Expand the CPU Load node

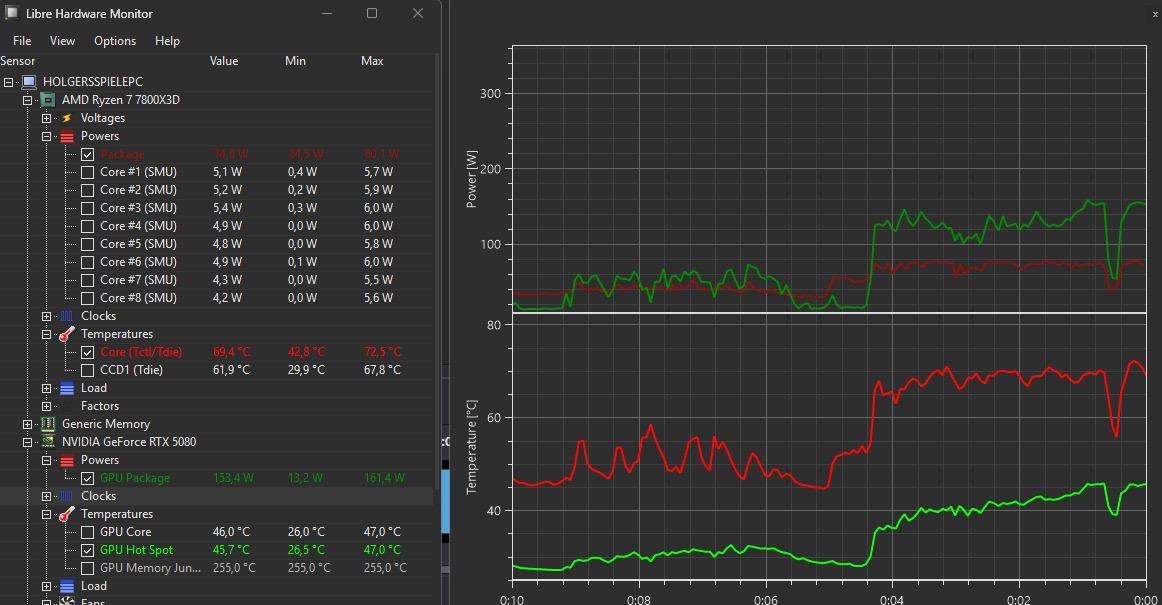[46, 389]
